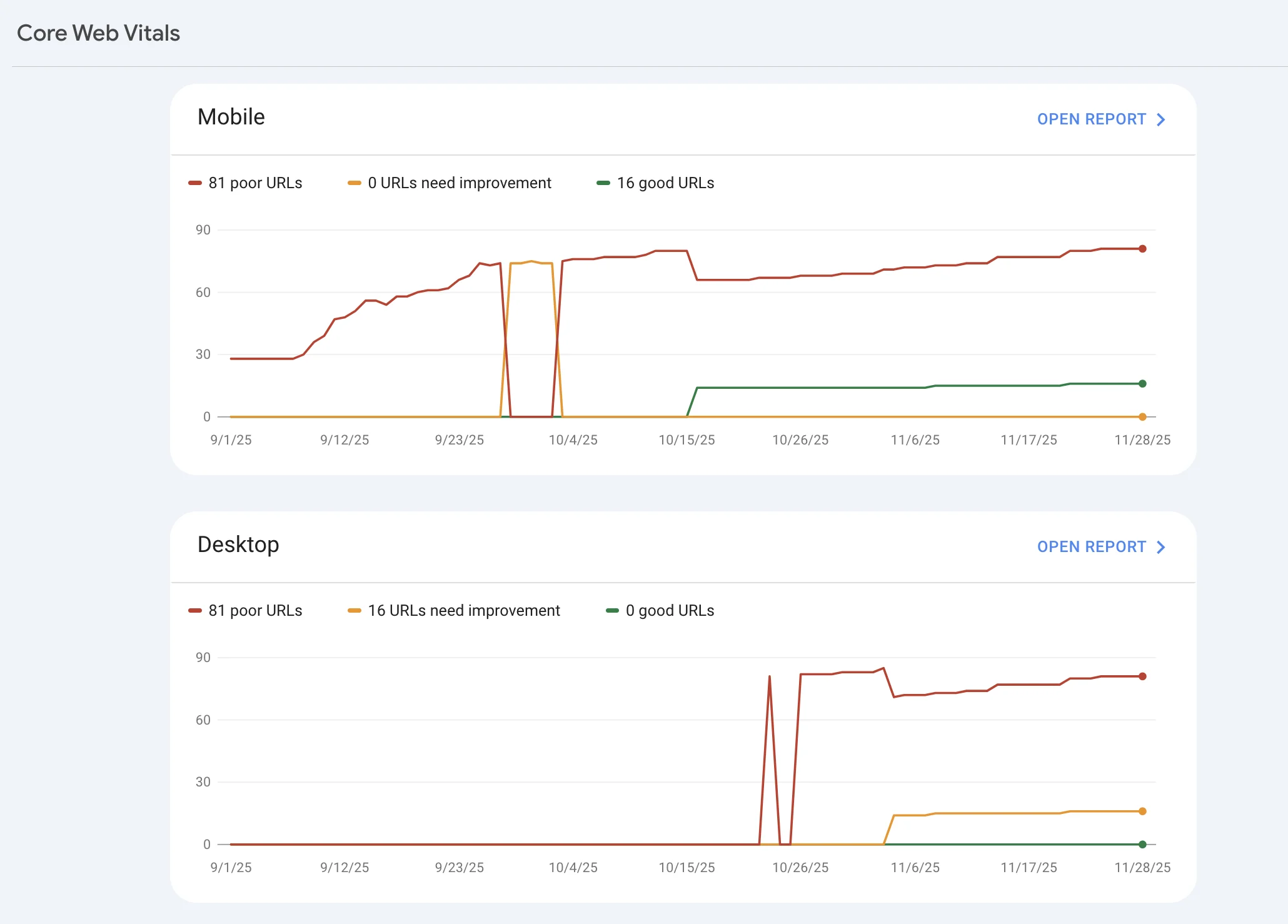The width and height of the screenshot is (1288, 924).
Task: Select '16 URLs need improvement' Desktop legend label
Action: (x=464, y=611)
